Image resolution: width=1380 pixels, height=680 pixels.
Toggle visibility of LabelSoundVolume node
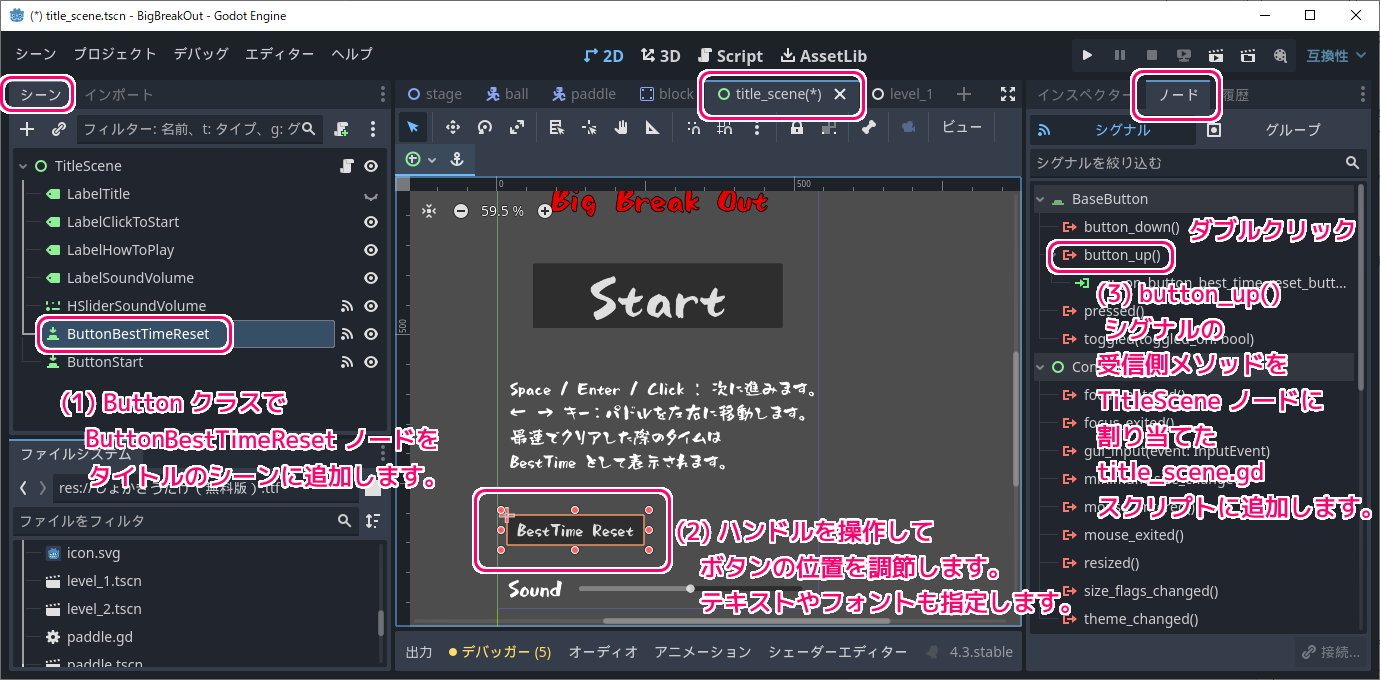pos(371,278)
